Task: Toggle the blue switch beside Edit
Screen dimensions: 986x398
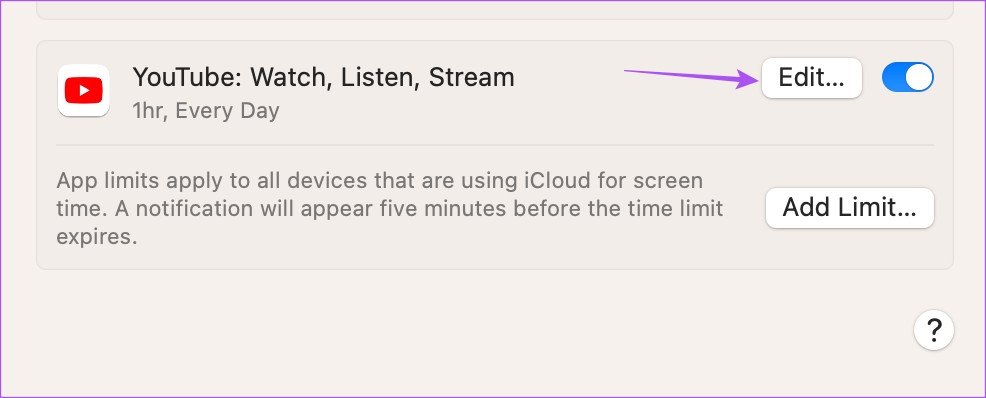Action: 907,77
